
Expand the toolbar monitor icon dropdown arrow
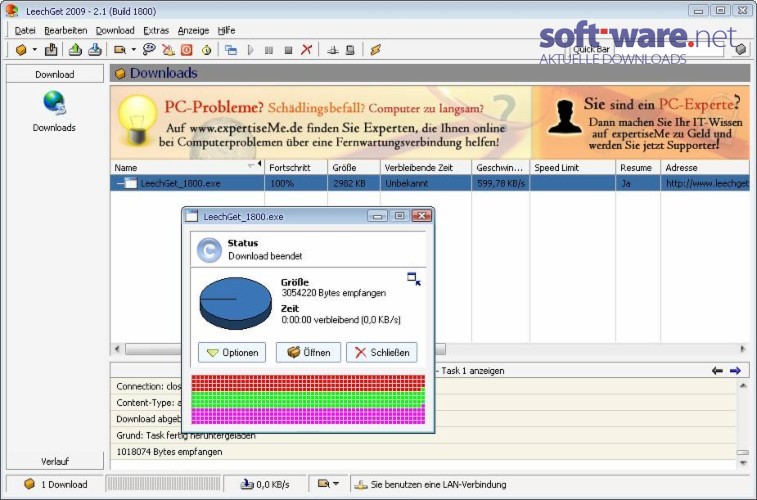[134, 50]
